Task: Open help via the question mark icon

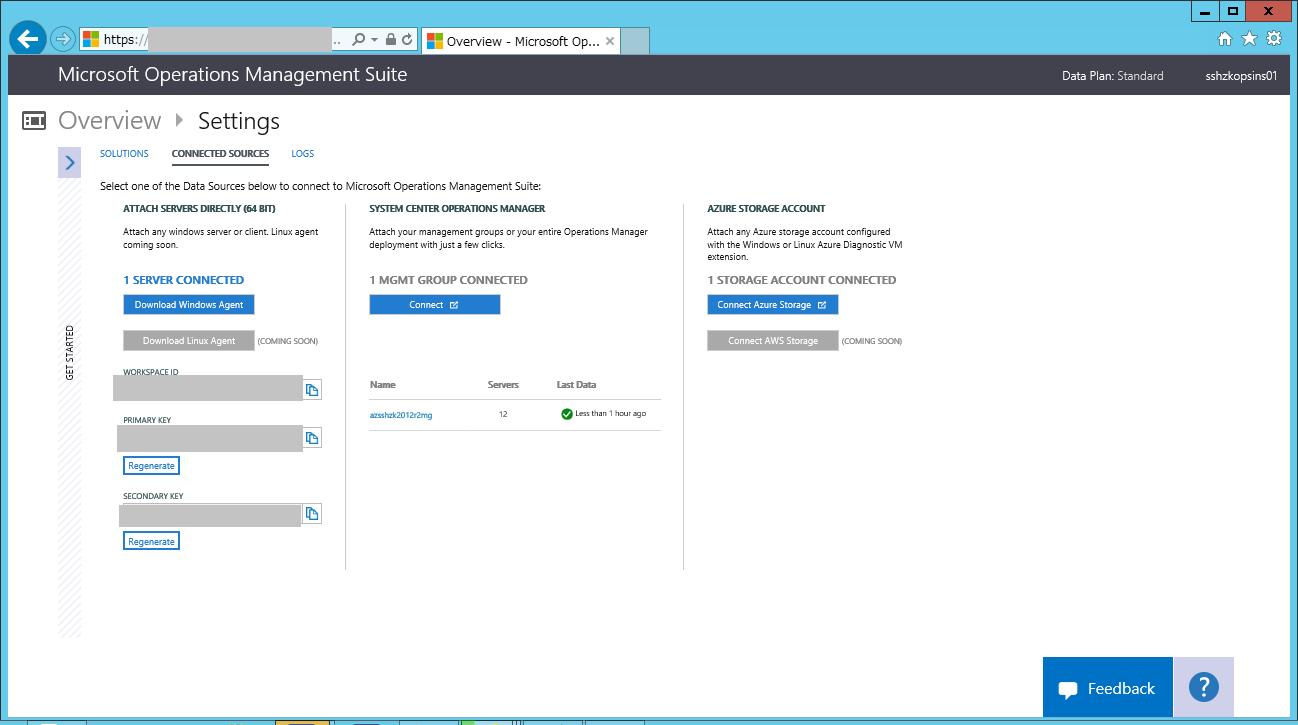Action: pos(1203,687)
